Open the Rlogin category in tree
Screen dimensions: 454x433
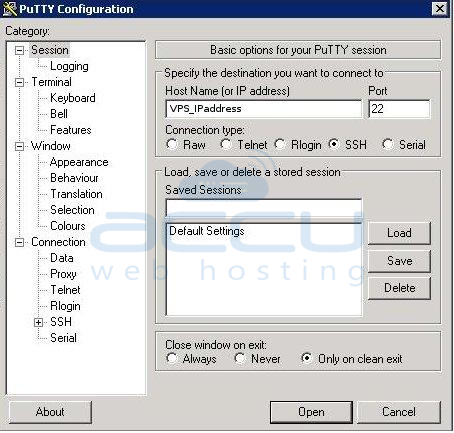[65, 306]
